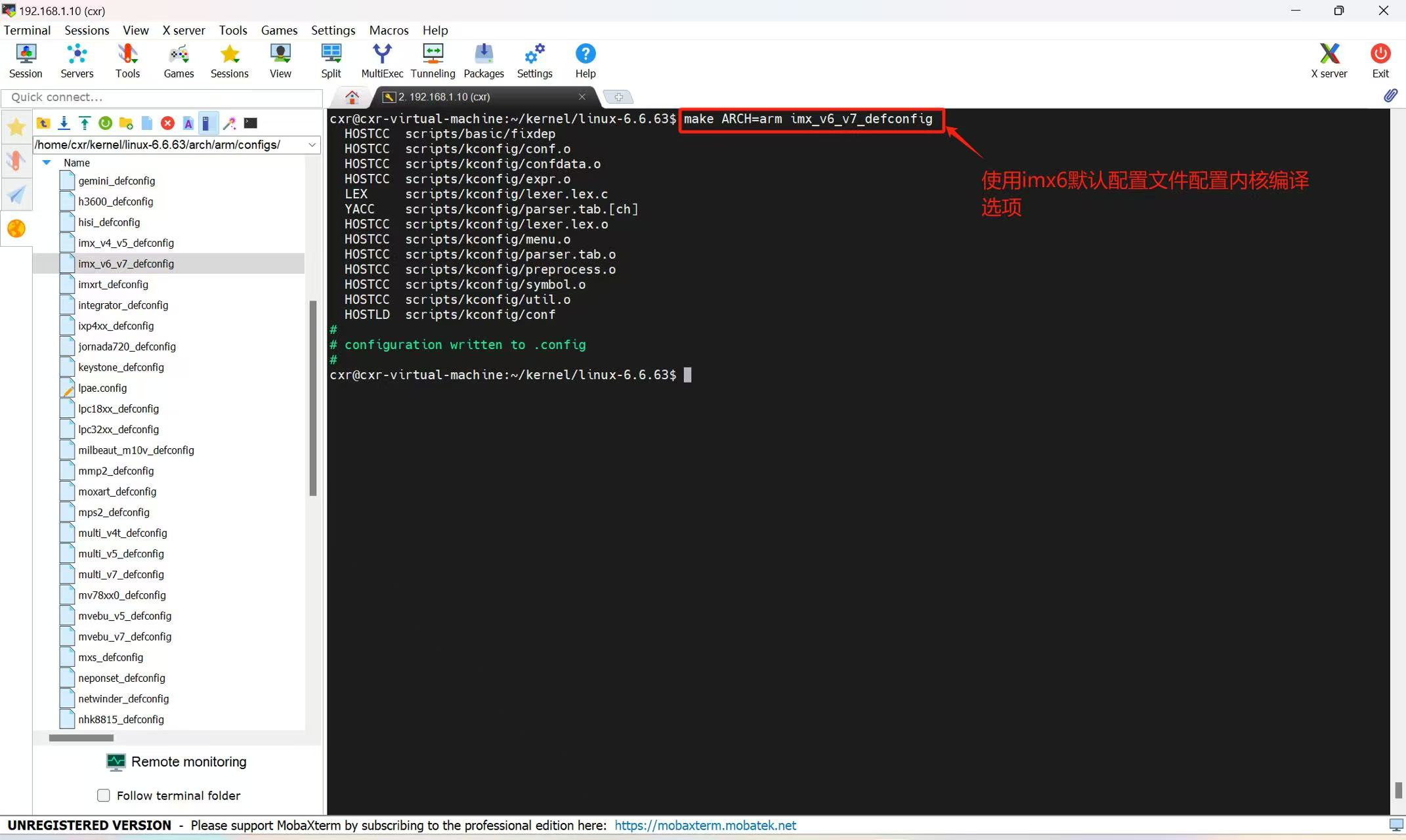Screen dimensions: 1406x840
Task: Split the terminal view
Action: [331, 60]
